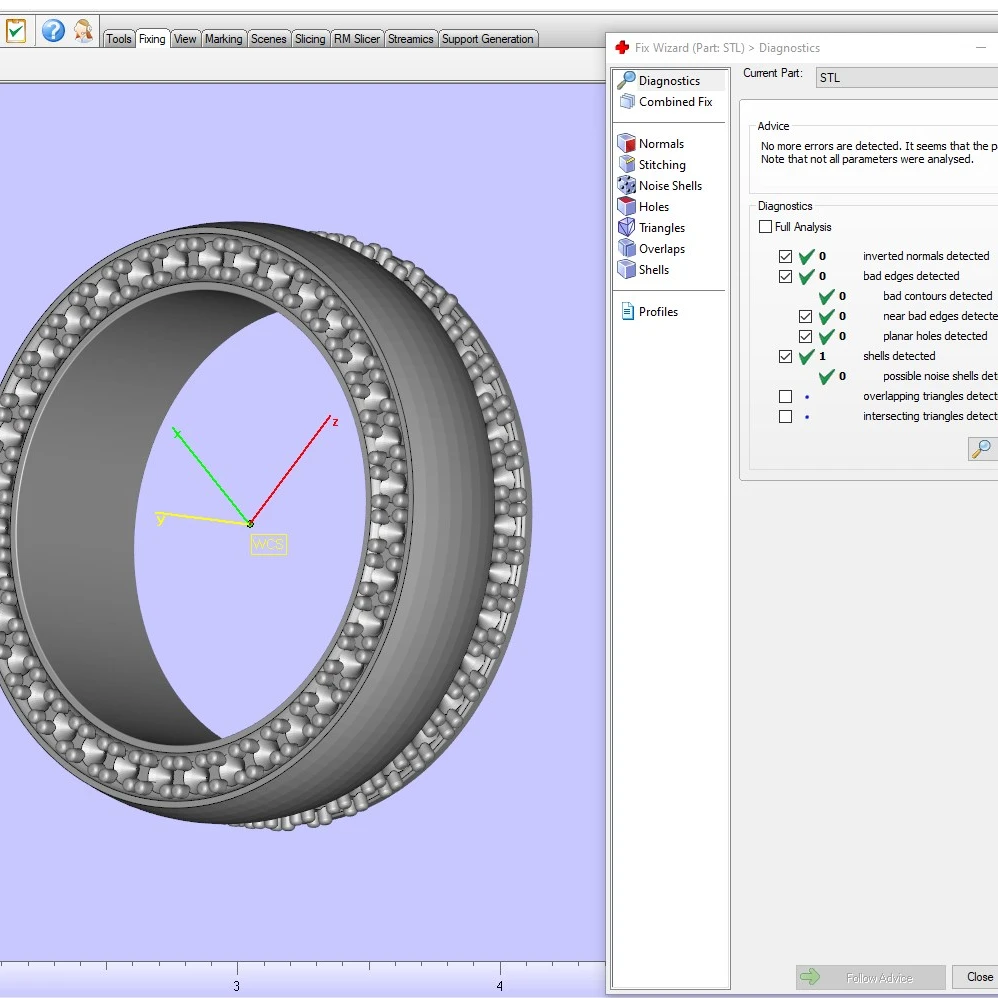This screenshot has width=998, height=998.
Task: Open the Holes fixing page
Action: (654, 206)
